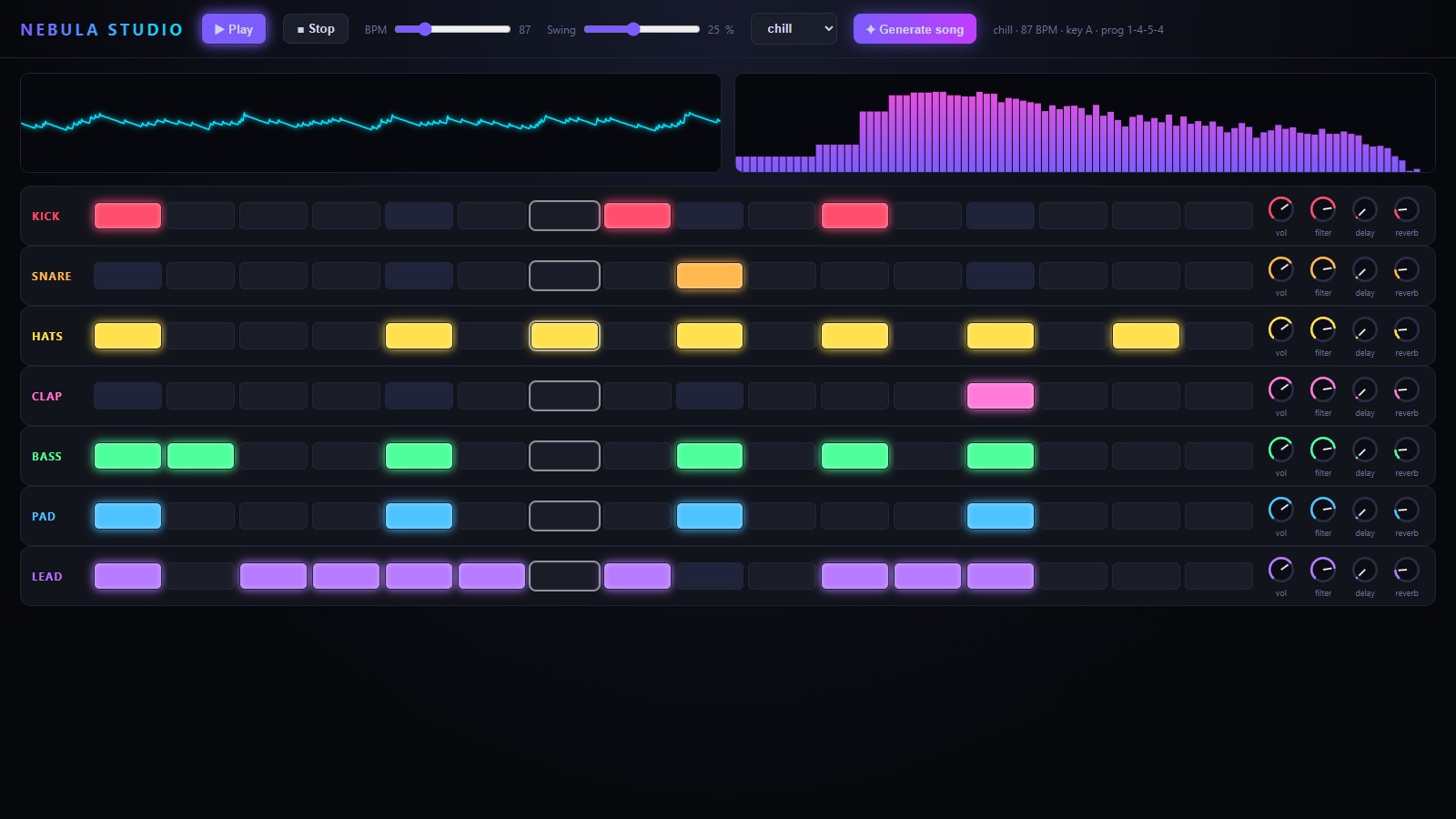
Task: Click the BPM slider handle
Action: point(425,29)
